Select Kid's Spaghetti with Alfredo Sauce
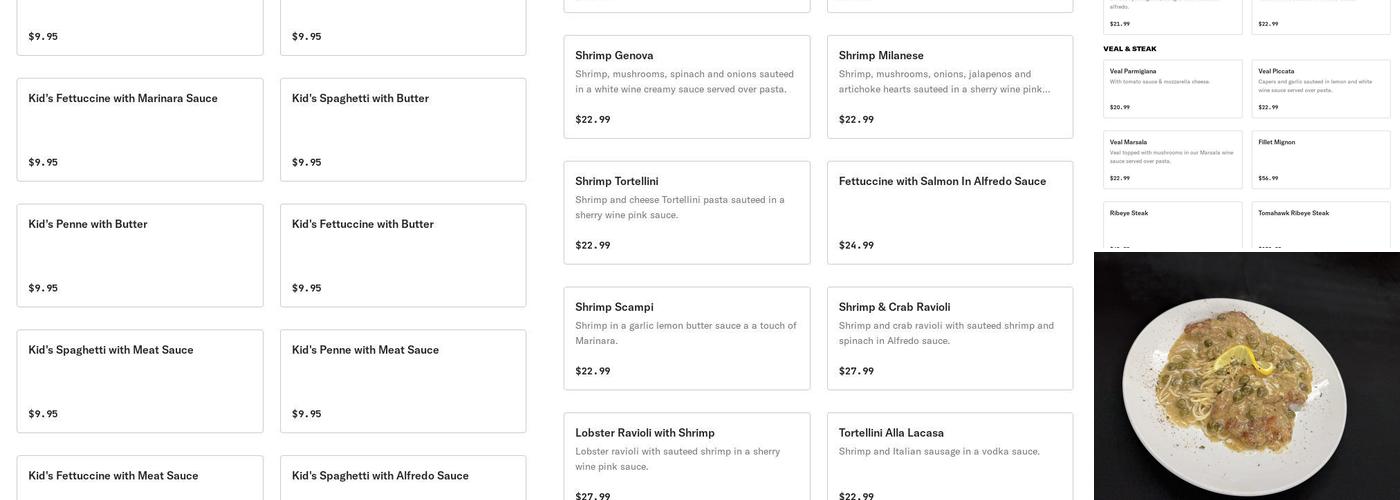The image size is (1400, 500). [x=403, y=478]
